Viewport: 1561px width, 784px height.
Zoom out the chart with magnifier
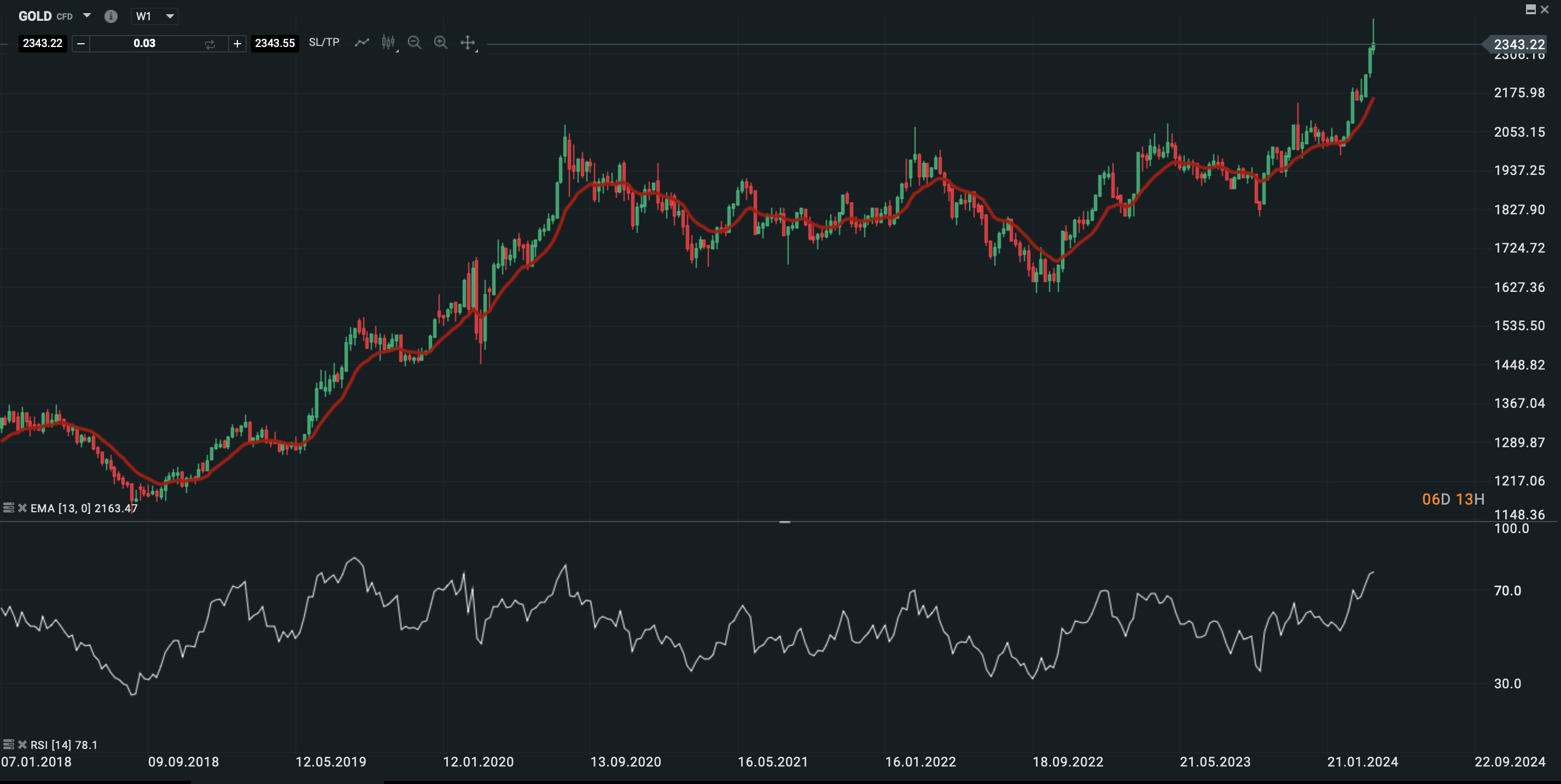click(415, 43)
